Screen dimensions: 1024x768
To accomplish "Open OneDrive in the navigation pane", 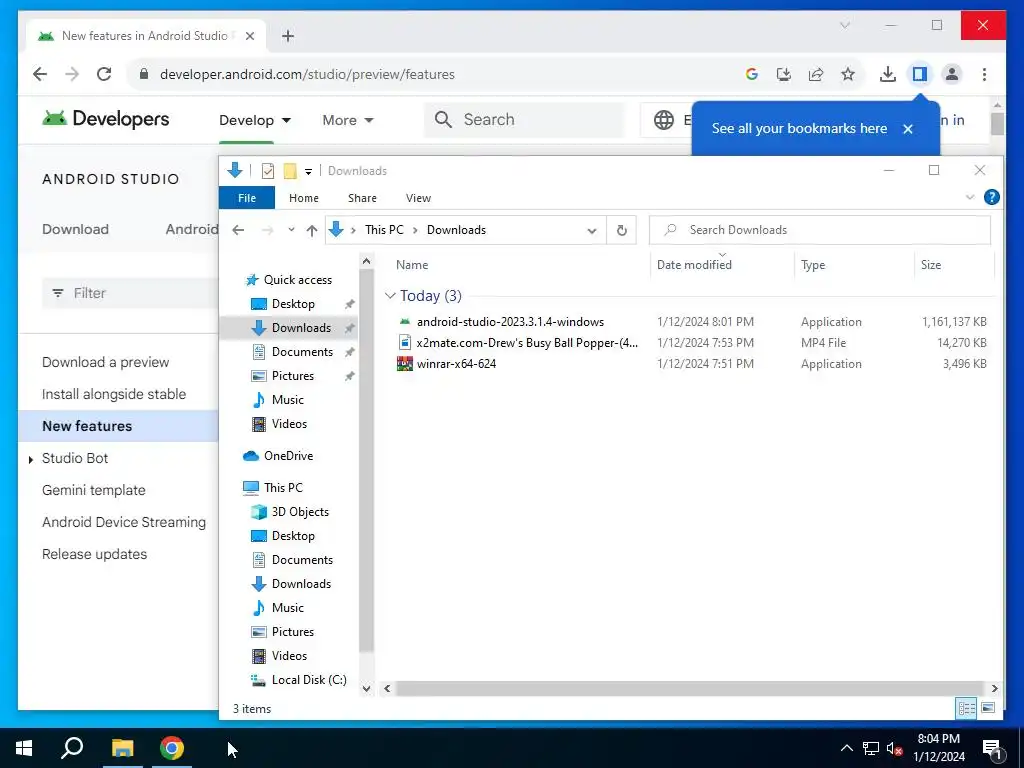I will 288,456.
